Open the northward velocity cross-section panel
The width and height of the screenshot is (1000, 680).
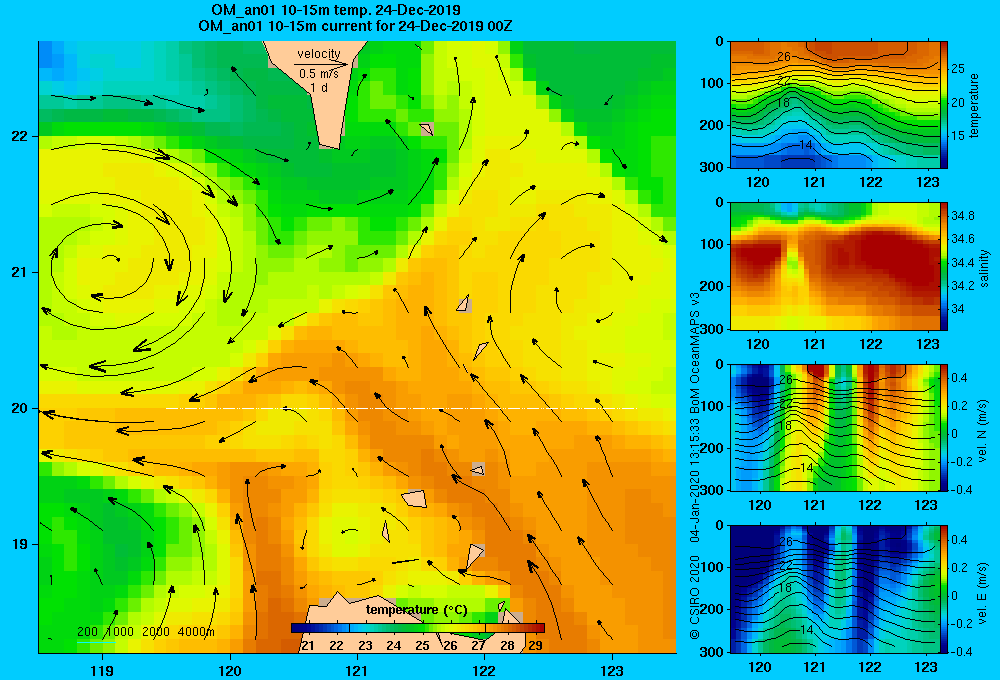coord(834,427)
